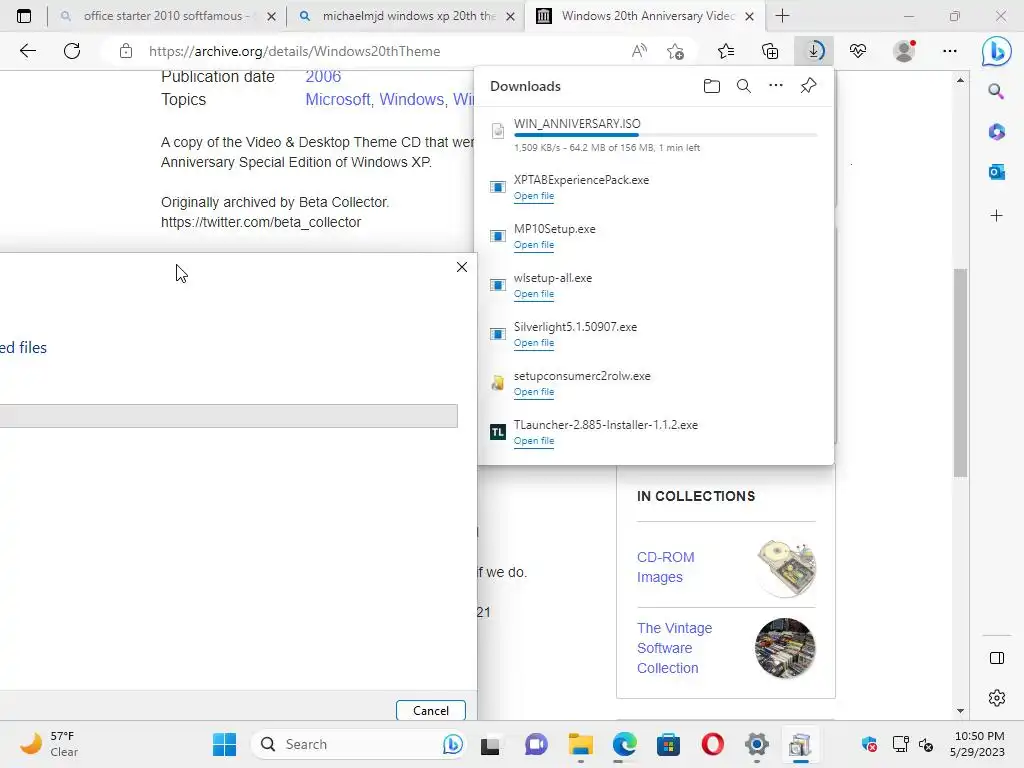Image resolution: width=1024 pixels, height=768 pixels.
Task: Go back with the browser back arrow
Action: (27, 51)
